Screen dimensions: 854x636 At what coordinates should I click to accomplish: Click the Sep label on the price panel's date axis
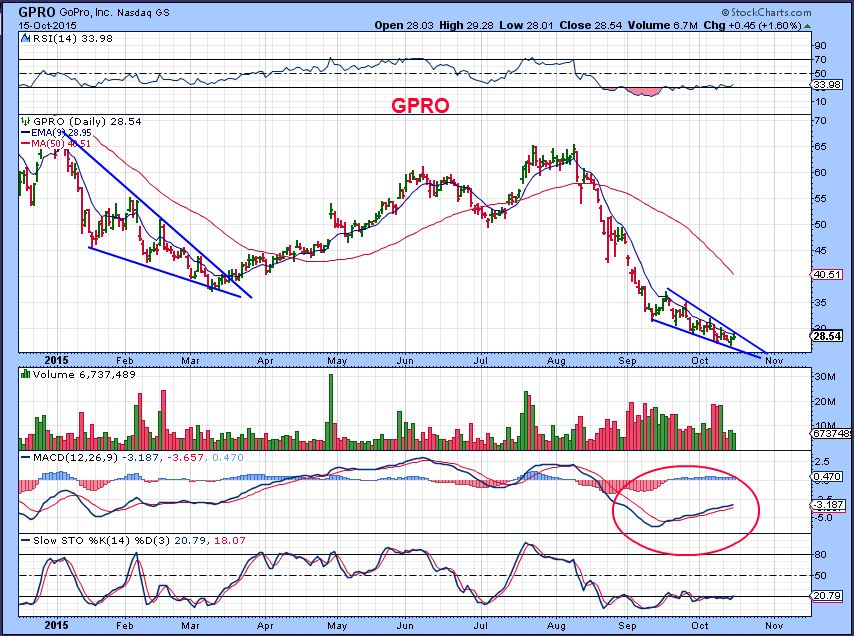tap(627, 361)
